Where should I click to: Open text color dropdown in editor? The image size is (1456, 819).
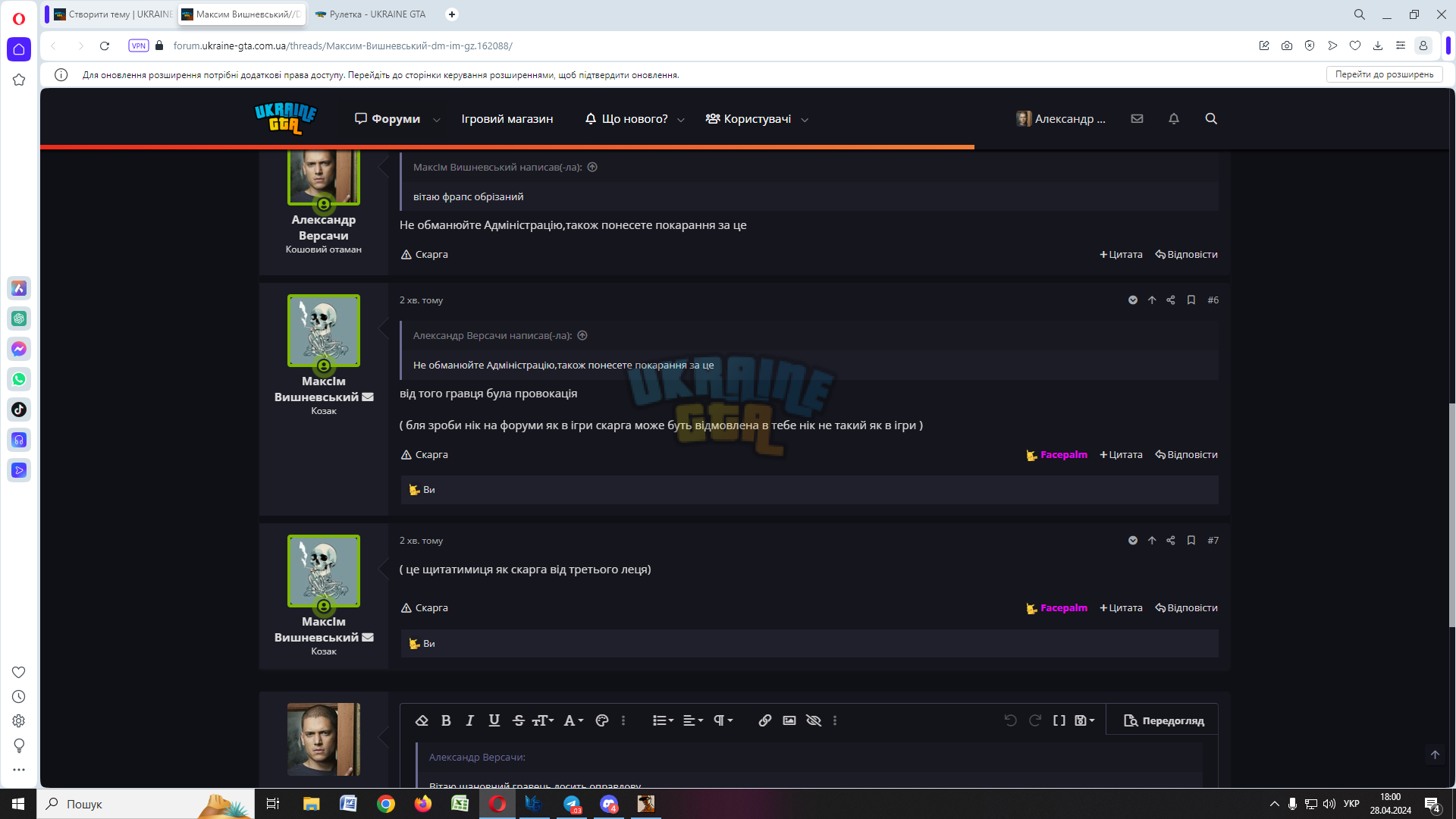573,720
